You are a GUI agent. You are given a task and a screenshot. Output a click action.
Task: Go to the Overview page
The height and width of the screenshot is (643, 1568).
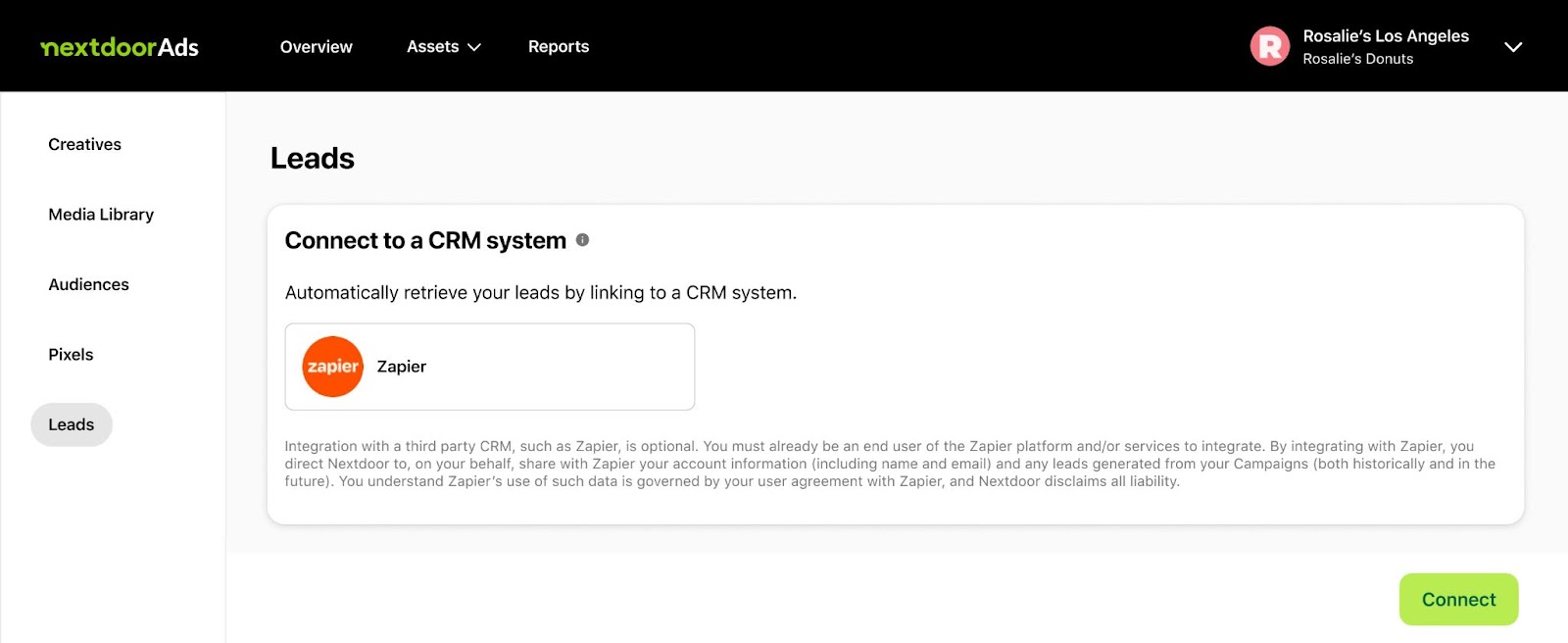click(316, 46)
